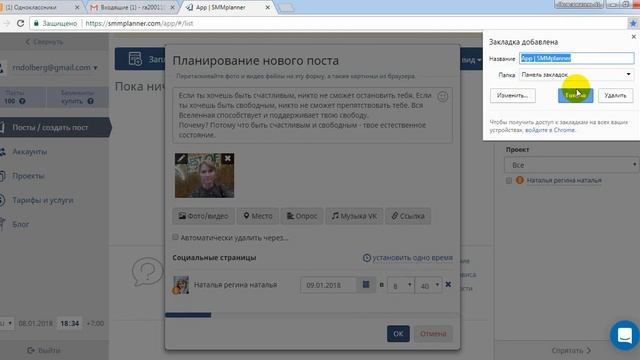Click the post text area
640x360 pixels.
click(x=313, y=115)
